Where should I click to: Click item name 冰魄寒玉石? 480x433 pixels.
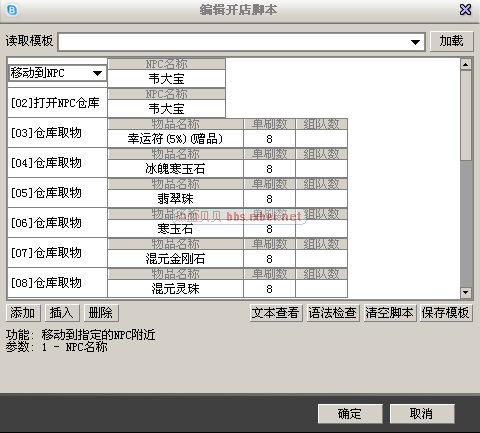(x=175, y=169)
